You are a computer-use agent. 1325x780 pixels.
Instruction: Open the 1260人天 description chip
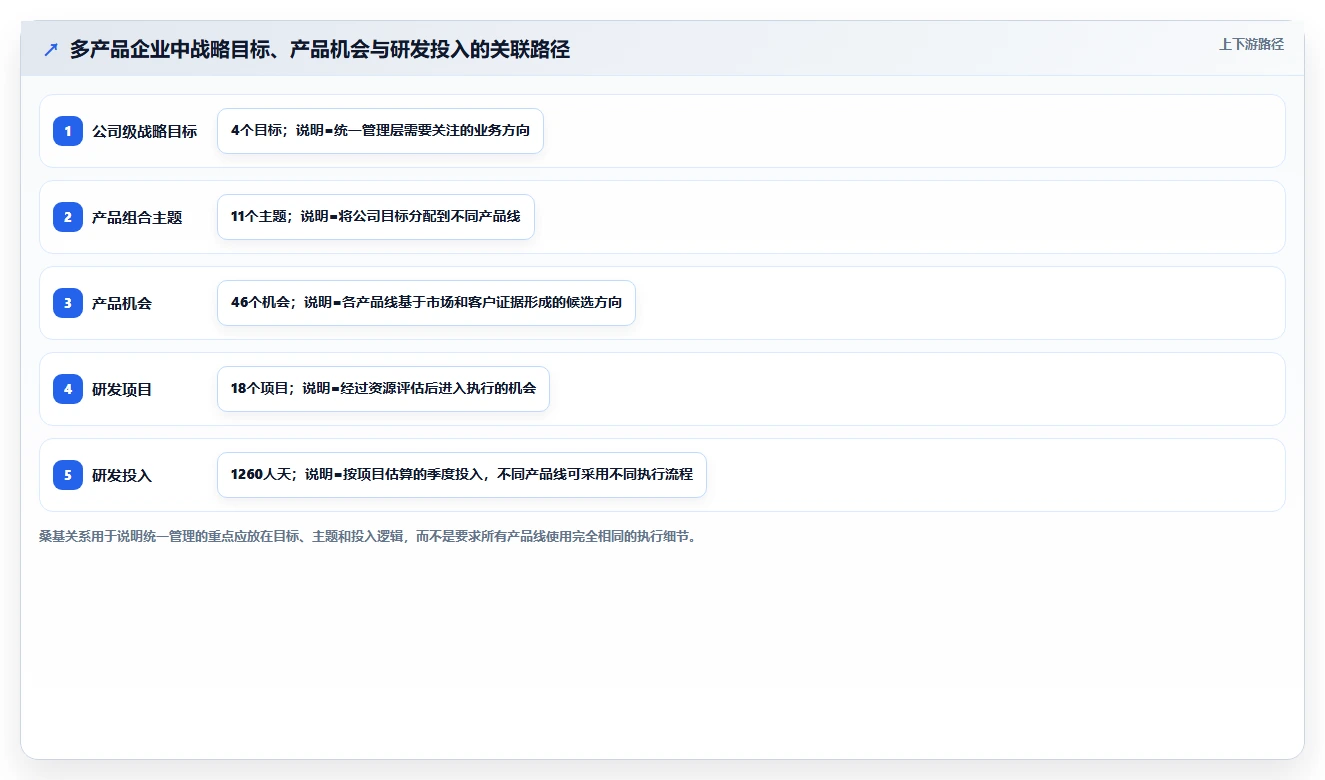click(x=462, y=475)
